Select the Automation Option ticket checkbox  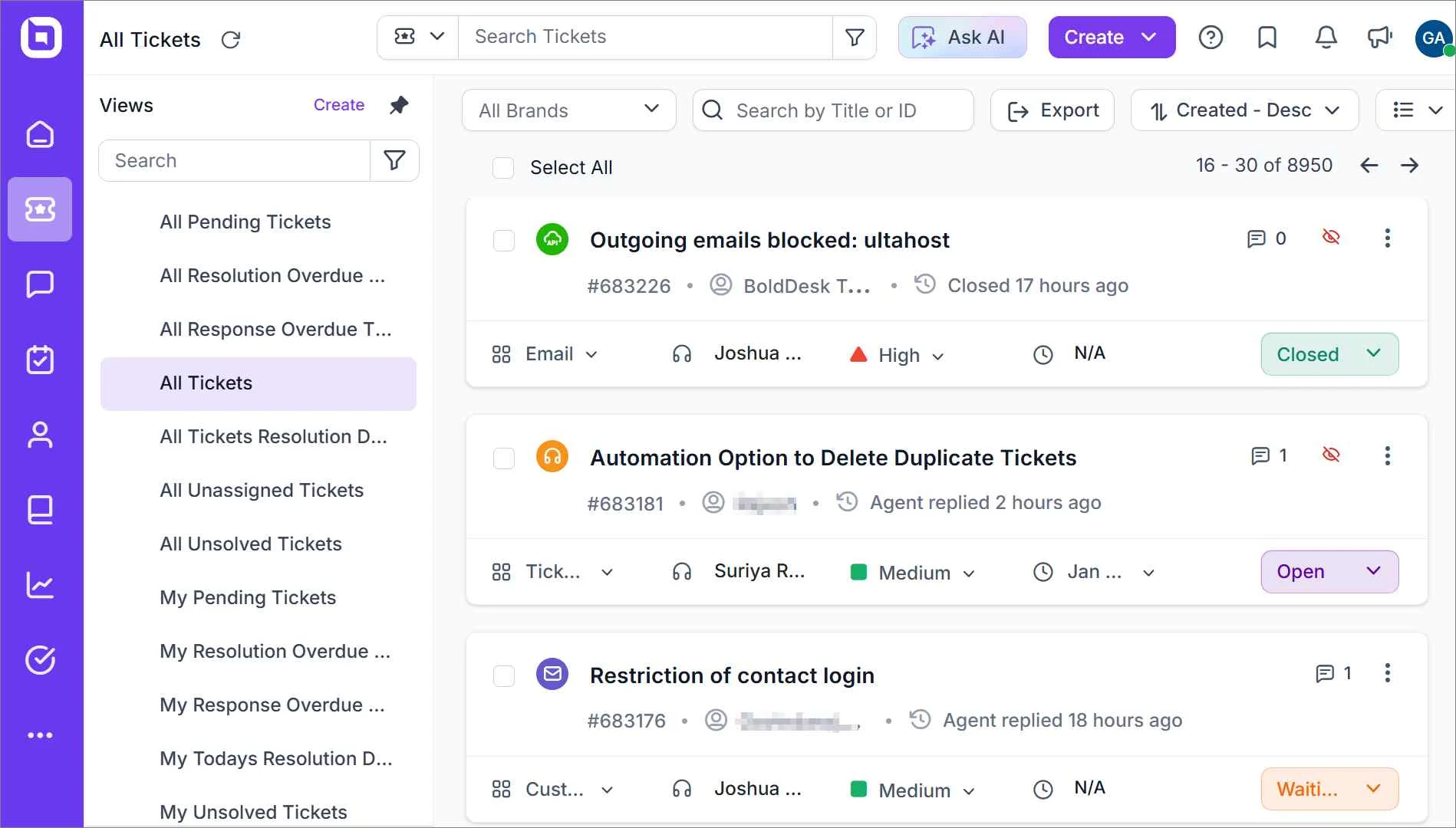tap(503, 458)
